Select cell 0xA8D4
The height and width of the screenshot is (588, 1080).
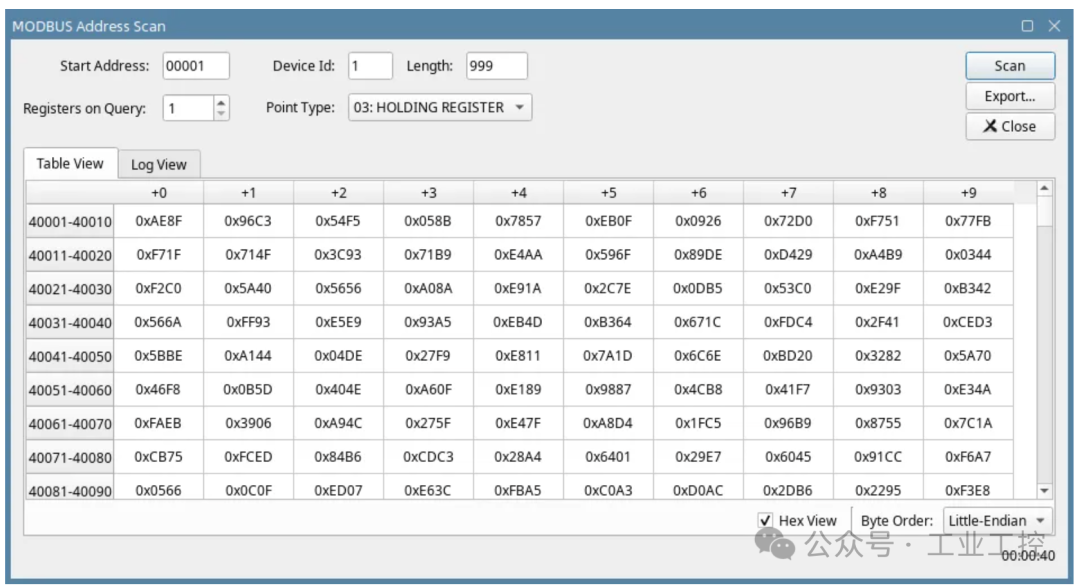click(609, 423)
